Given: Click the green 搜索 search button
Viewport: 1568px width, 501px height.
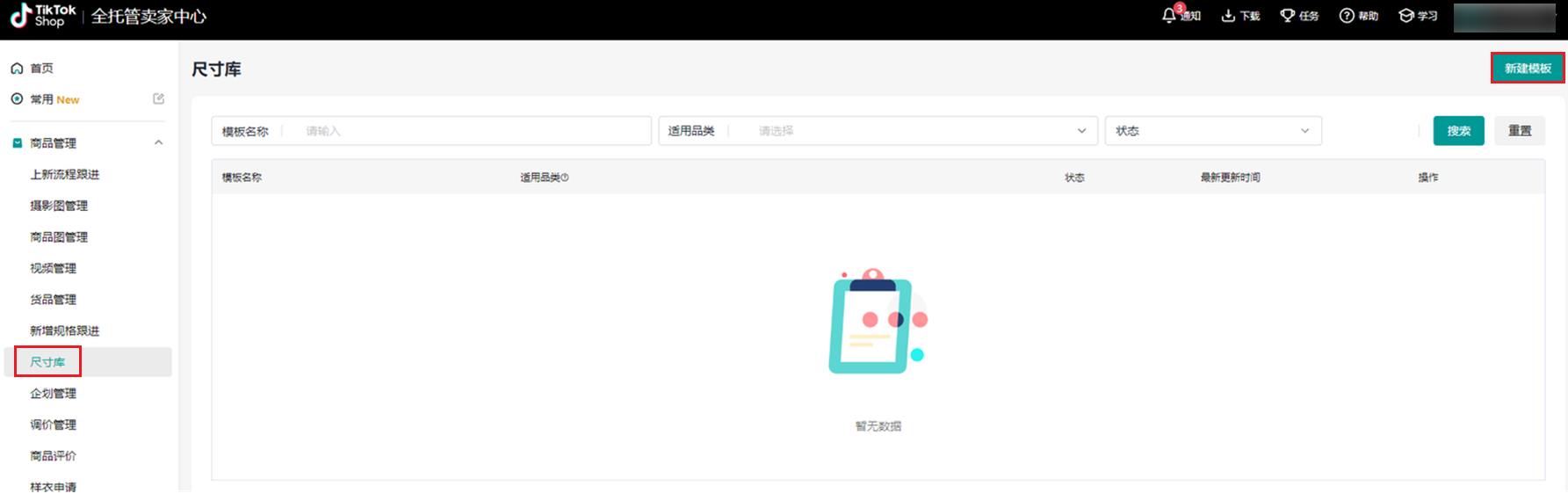Looking at the screenshot, I should coord(1458,131).
